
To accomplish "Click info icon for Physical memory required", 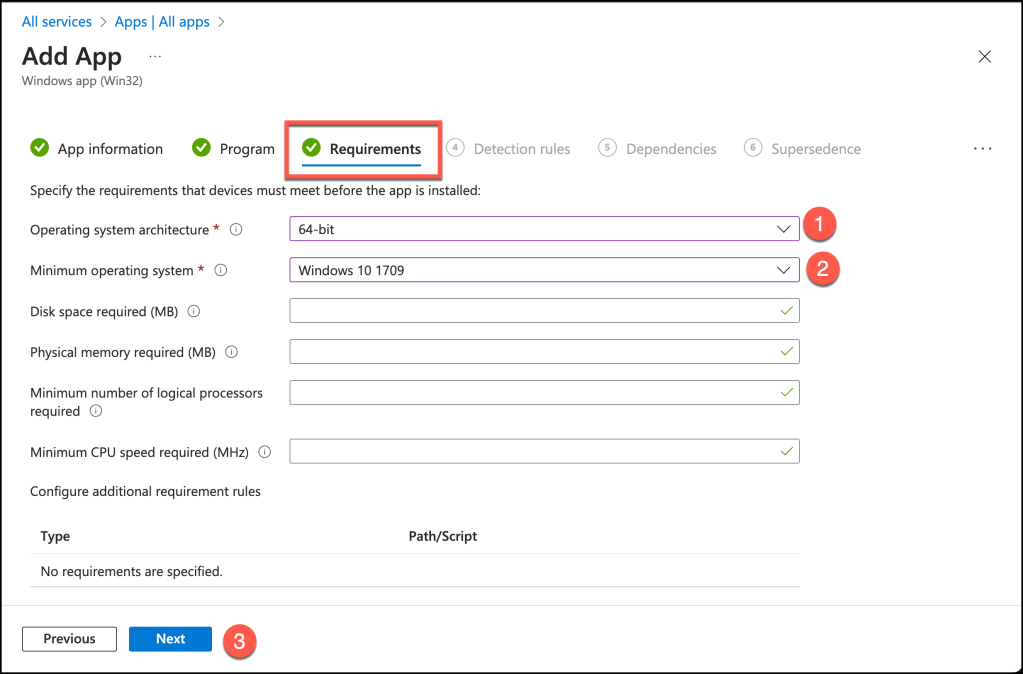I will (231, 352).
